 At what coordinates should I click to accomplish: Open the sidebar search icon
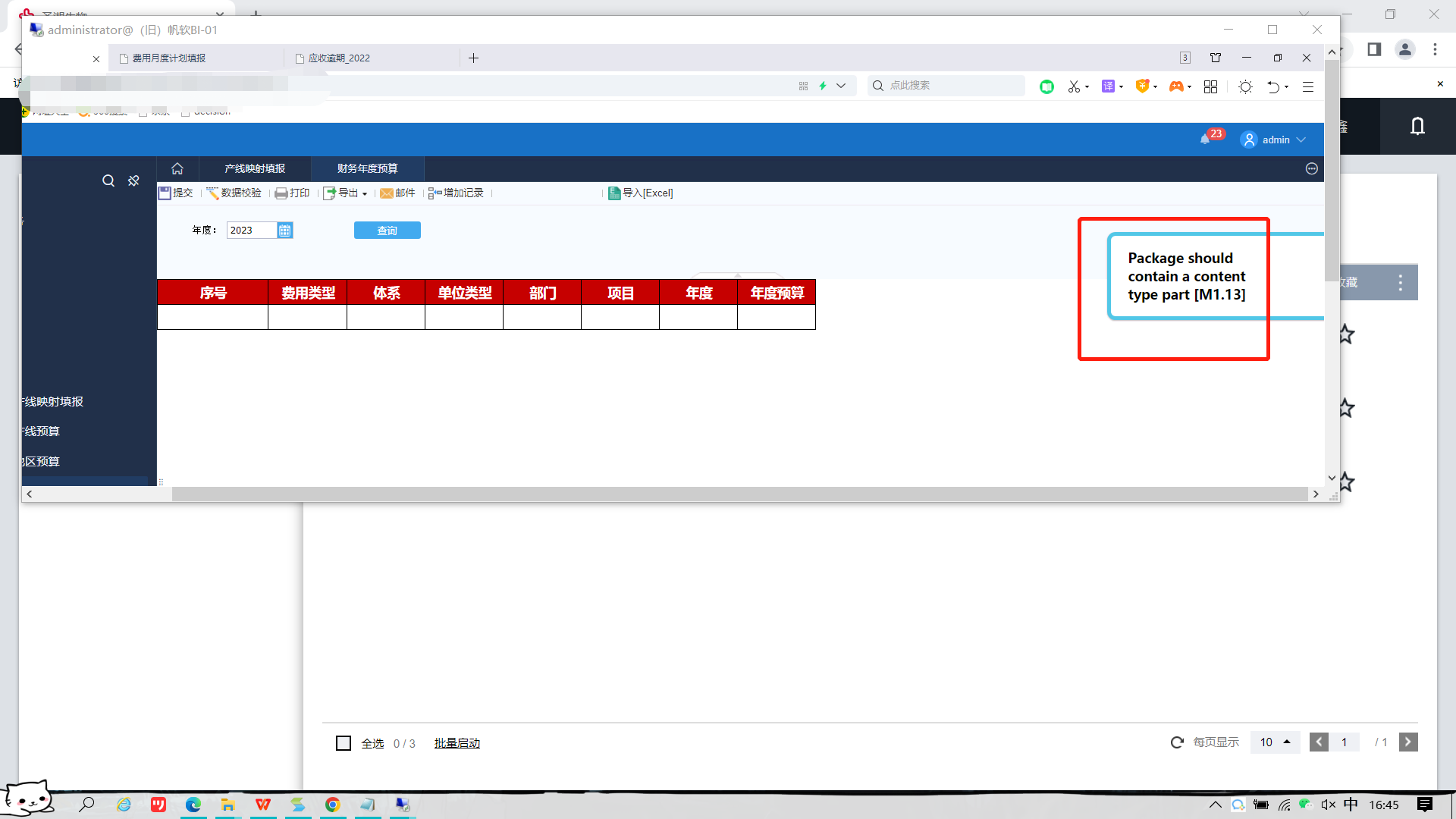coord(108,180)
